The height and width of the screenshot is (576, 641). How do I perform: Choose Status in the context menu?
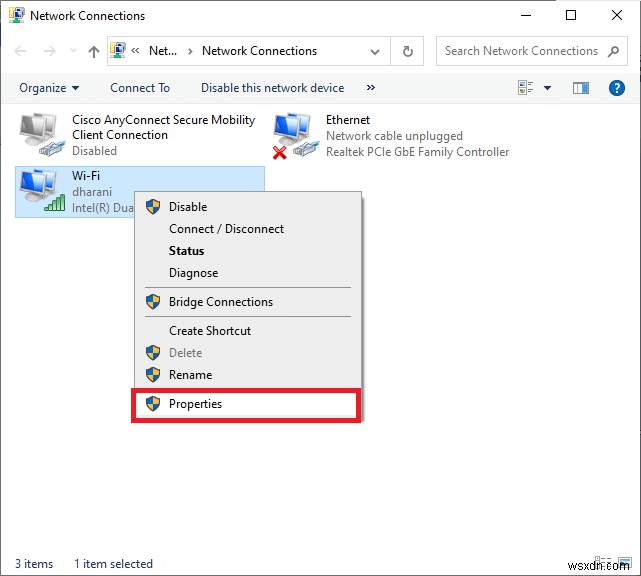click(x=248, y=251)
